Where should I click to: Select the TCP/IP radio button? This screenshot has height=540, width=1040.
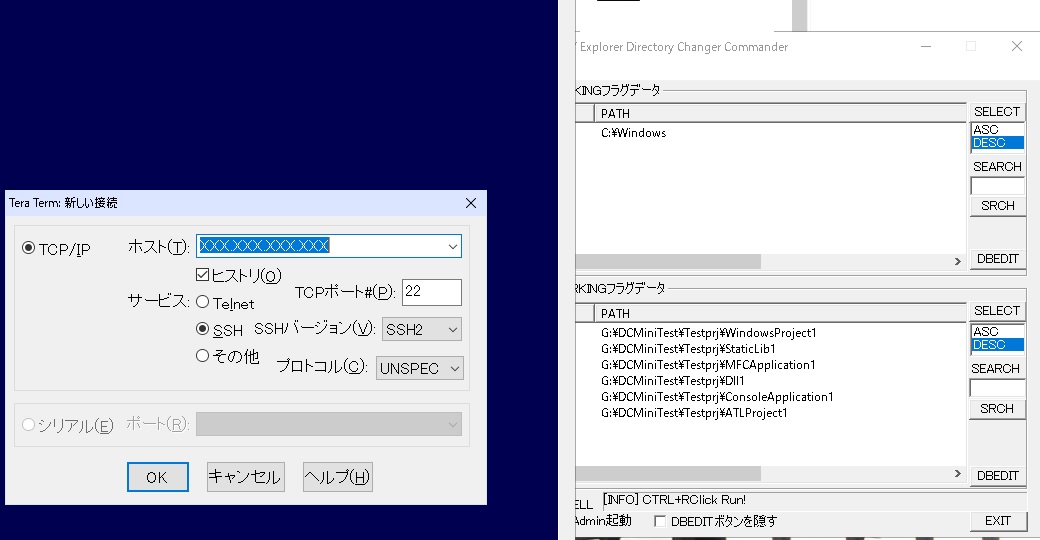coord(29,248)
